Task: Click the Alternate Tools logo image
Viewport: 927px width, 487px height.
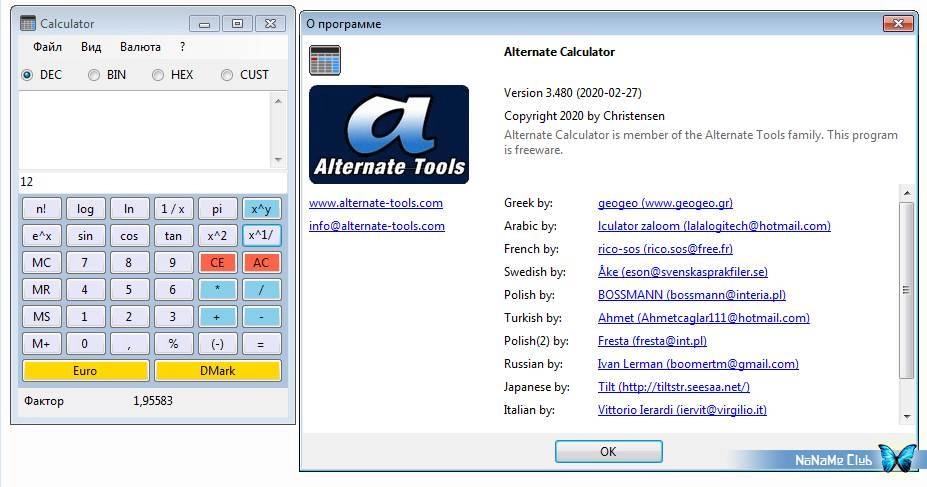Action: click(389, 134)
